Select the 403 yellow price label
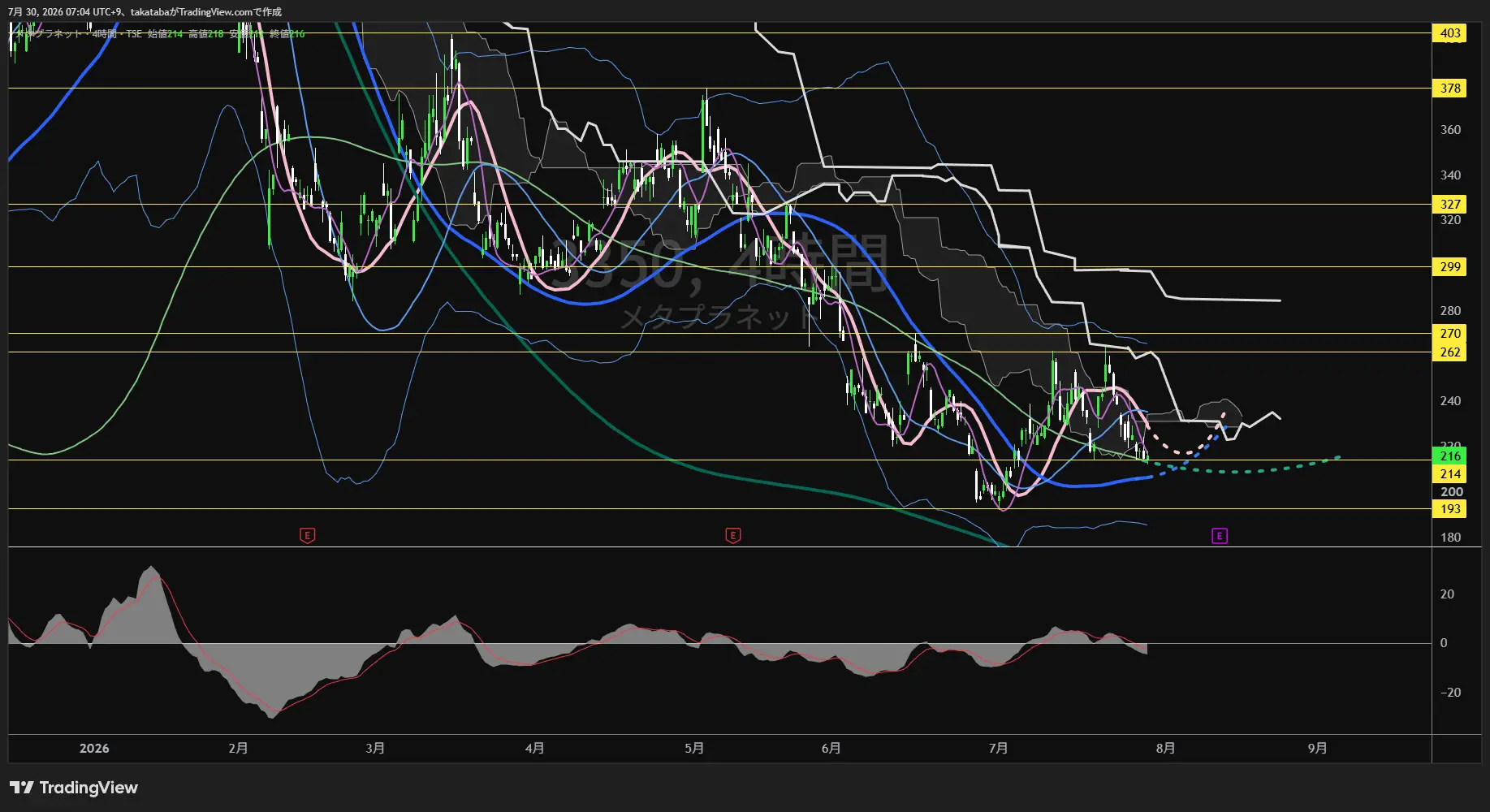The width and height of the screenshot is (1490, 812). pyautogui.click(x=1450, y=33)
